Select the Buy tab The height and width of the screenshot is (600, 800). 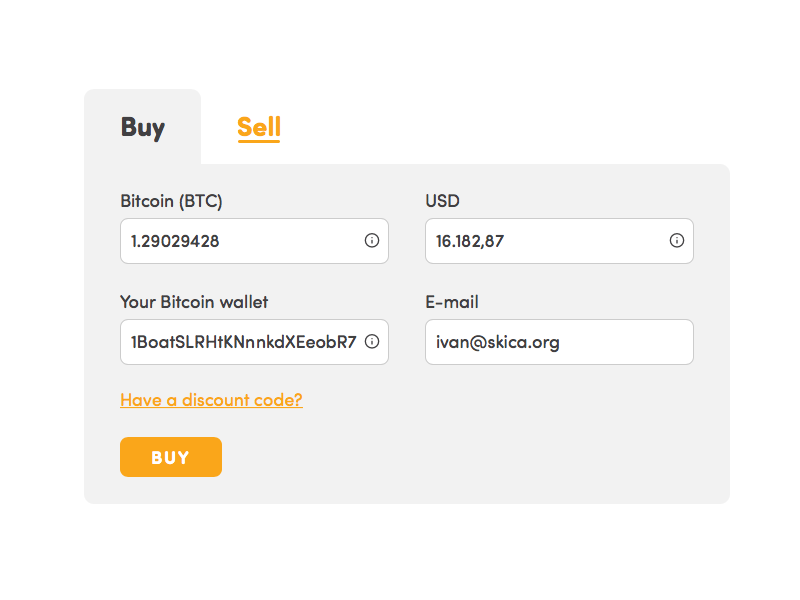143,128
